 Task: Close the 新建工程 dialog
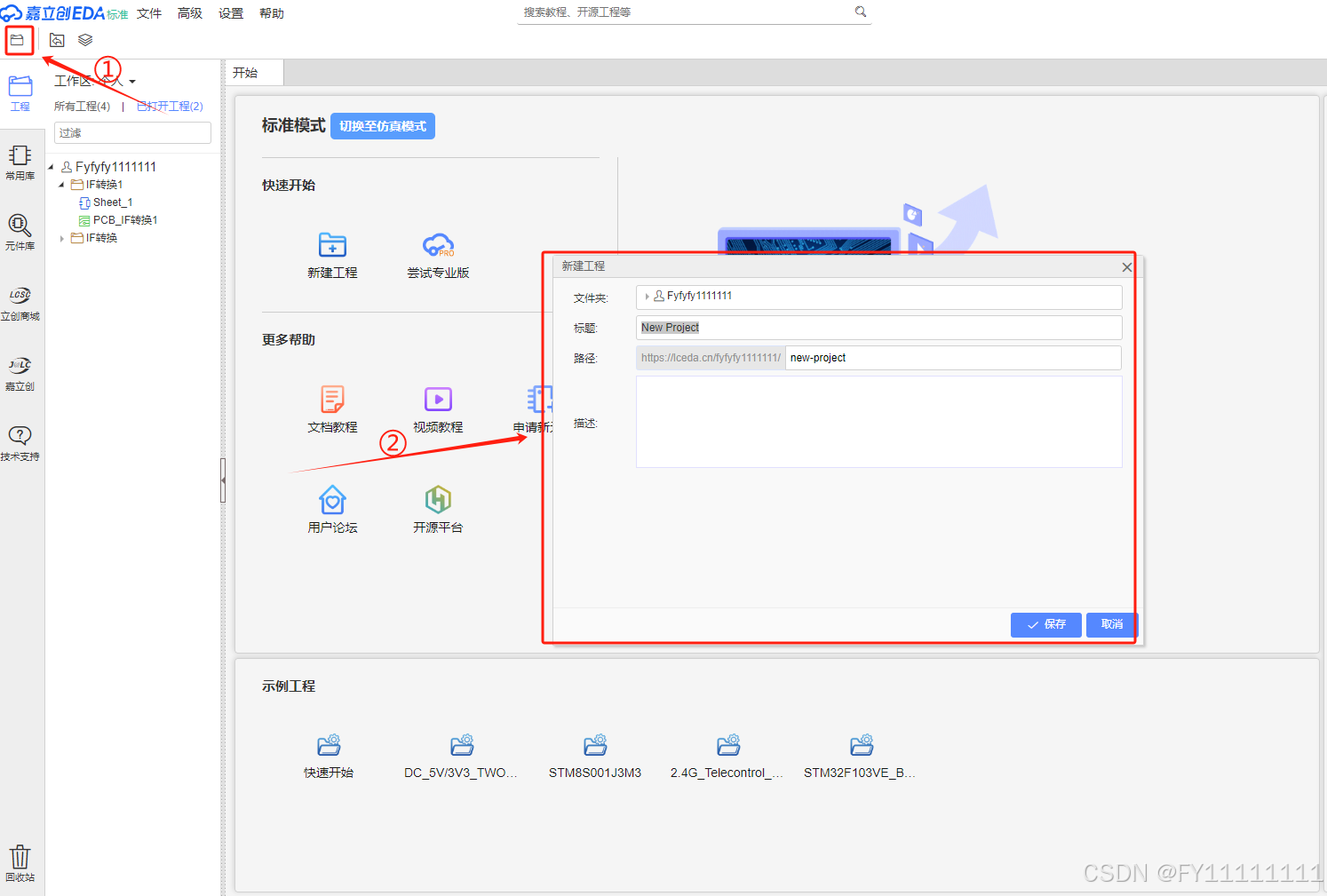1127,267
